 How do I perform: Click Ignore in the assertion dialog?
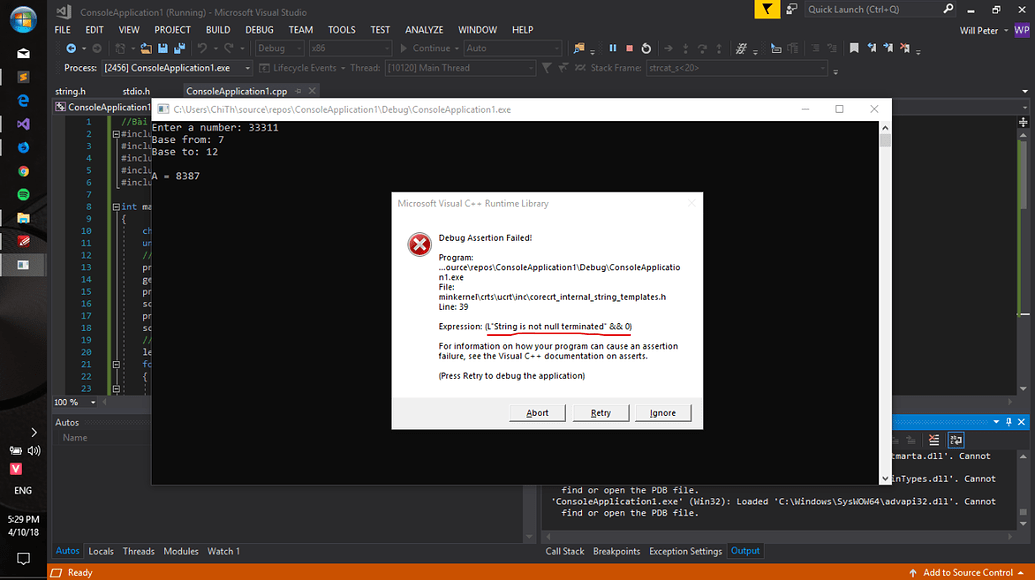coord(663,413)
